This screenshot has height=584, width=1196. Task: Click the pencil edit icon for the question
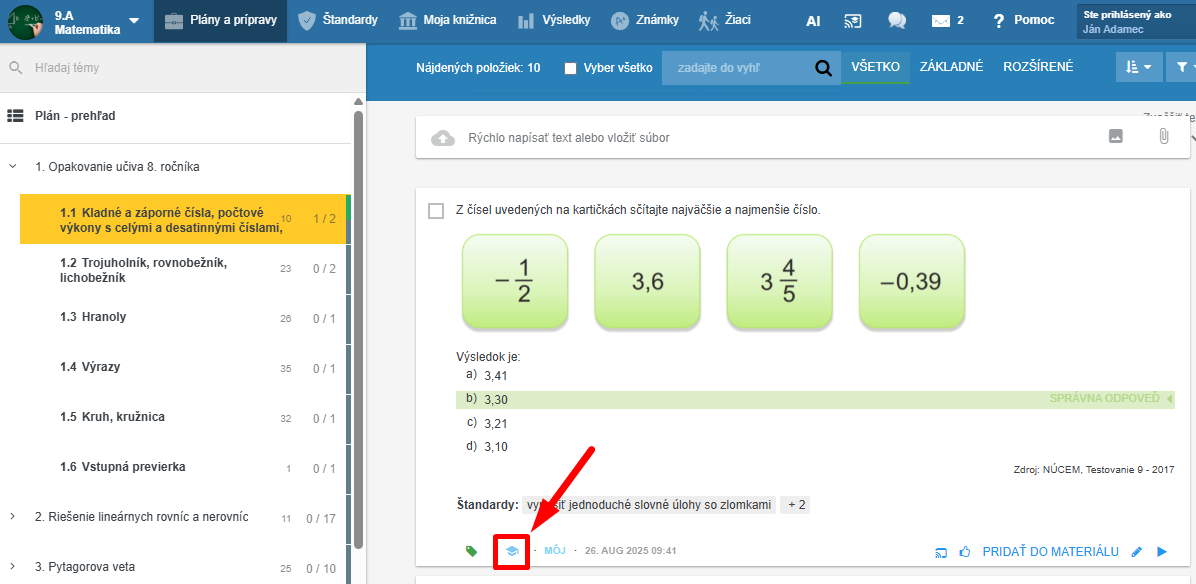1136,551
